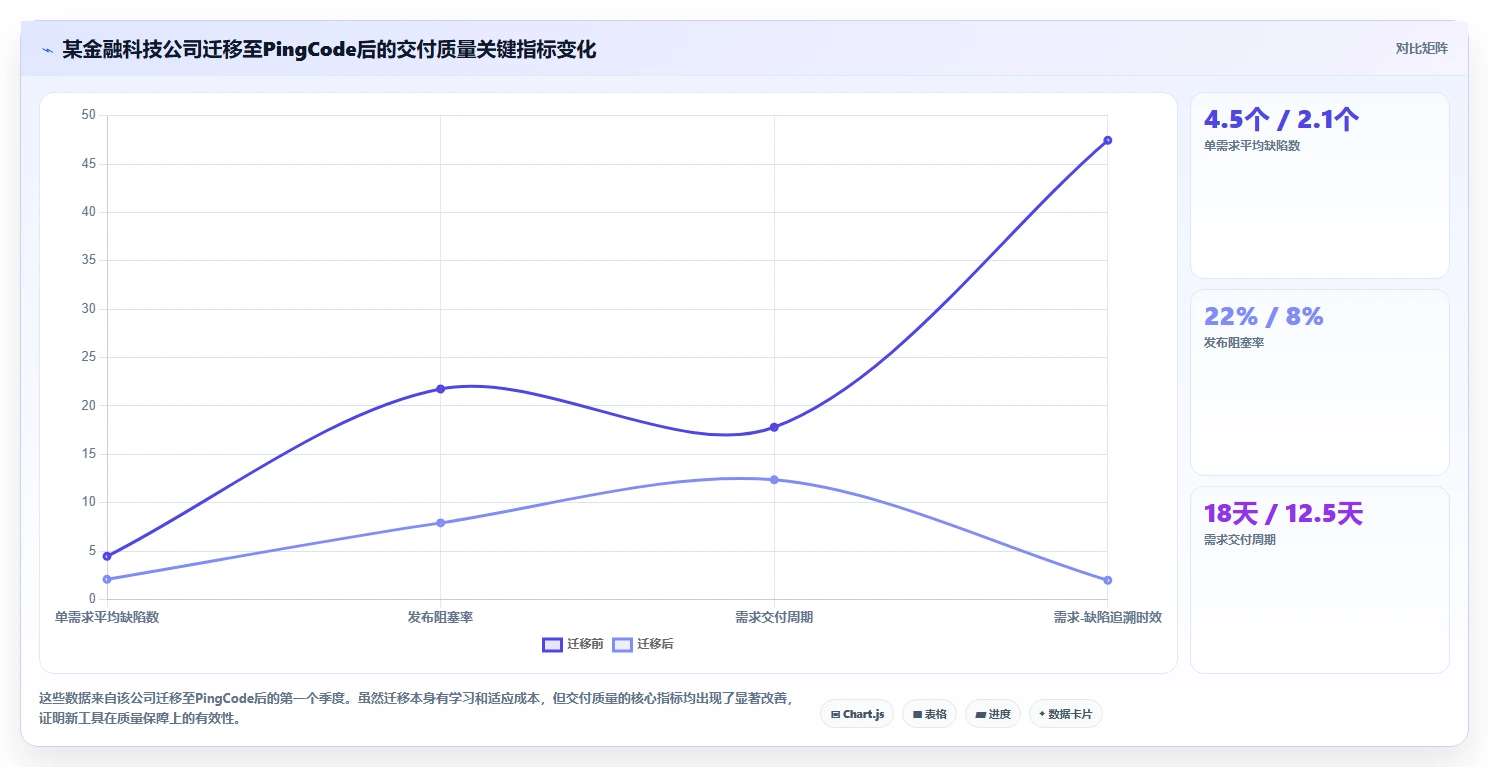Click the 4.5个 / 2.1个 card value

click(1281, 120)
